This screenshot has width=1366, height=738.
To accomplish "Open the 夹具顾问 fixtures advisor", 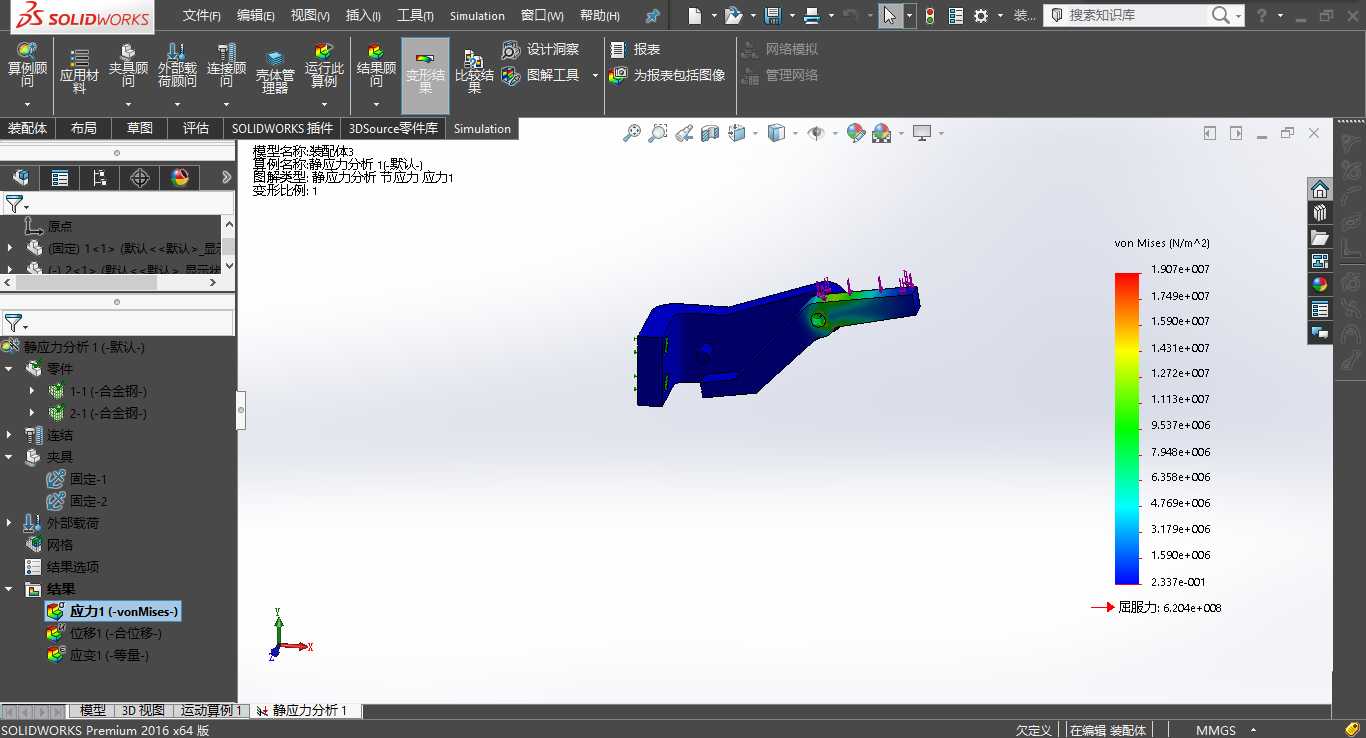I will click(x=128, y=66).
